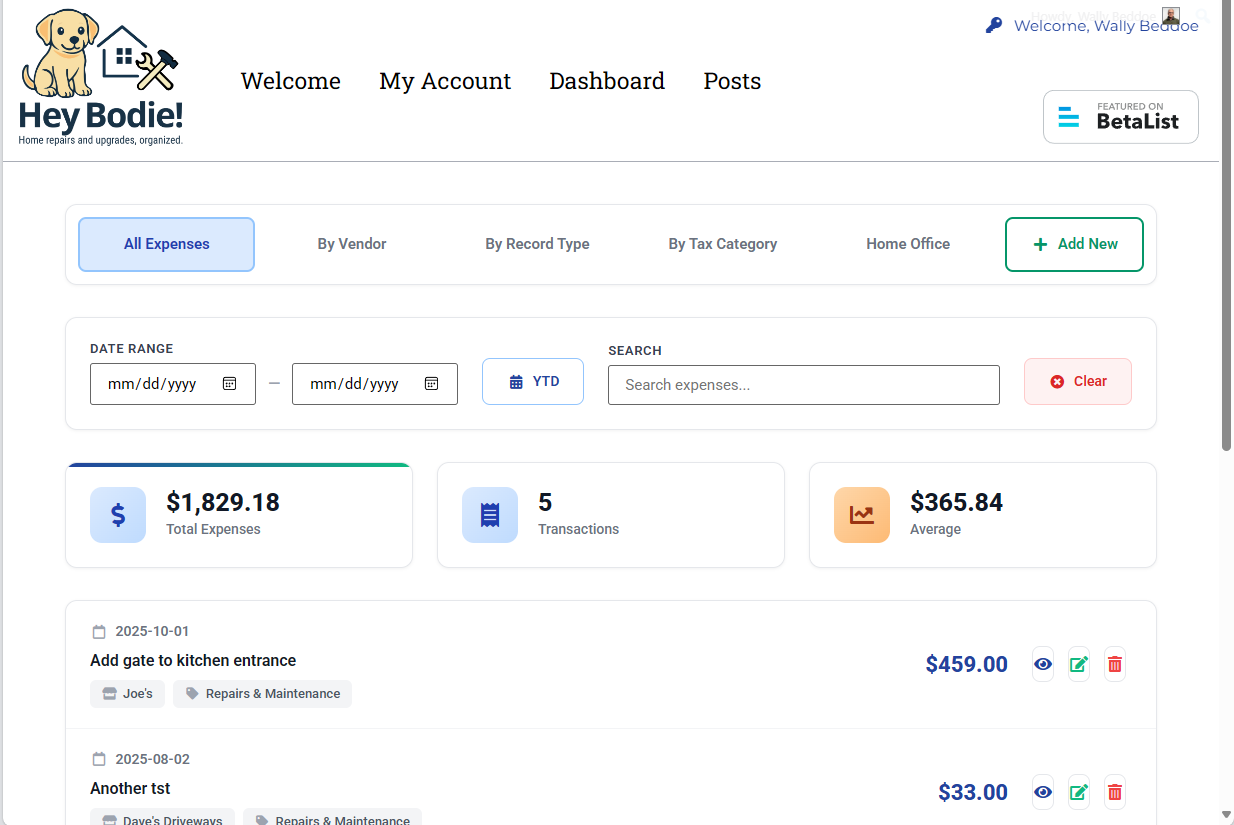Delete the Add gate to kitchen entrance expense
The image size is (1234, 825).
coord(1115,664)
